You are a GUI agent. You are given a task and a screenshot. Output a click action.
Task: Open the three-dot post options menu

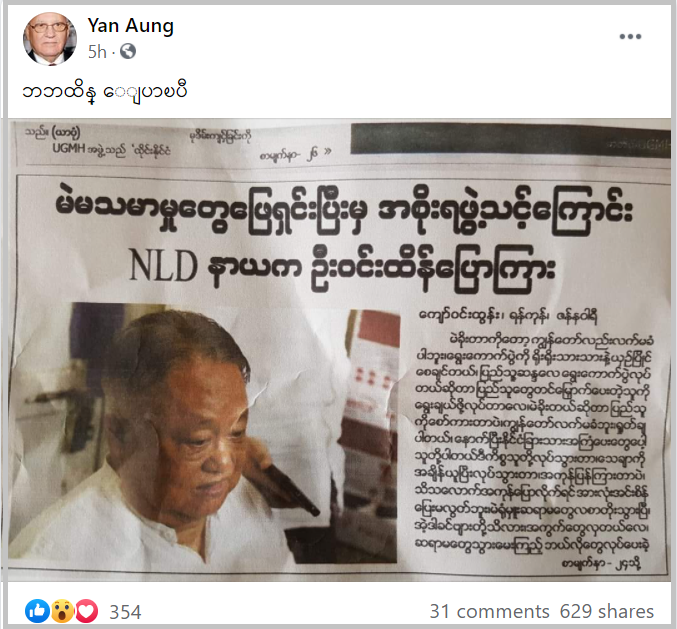[630, 37]
